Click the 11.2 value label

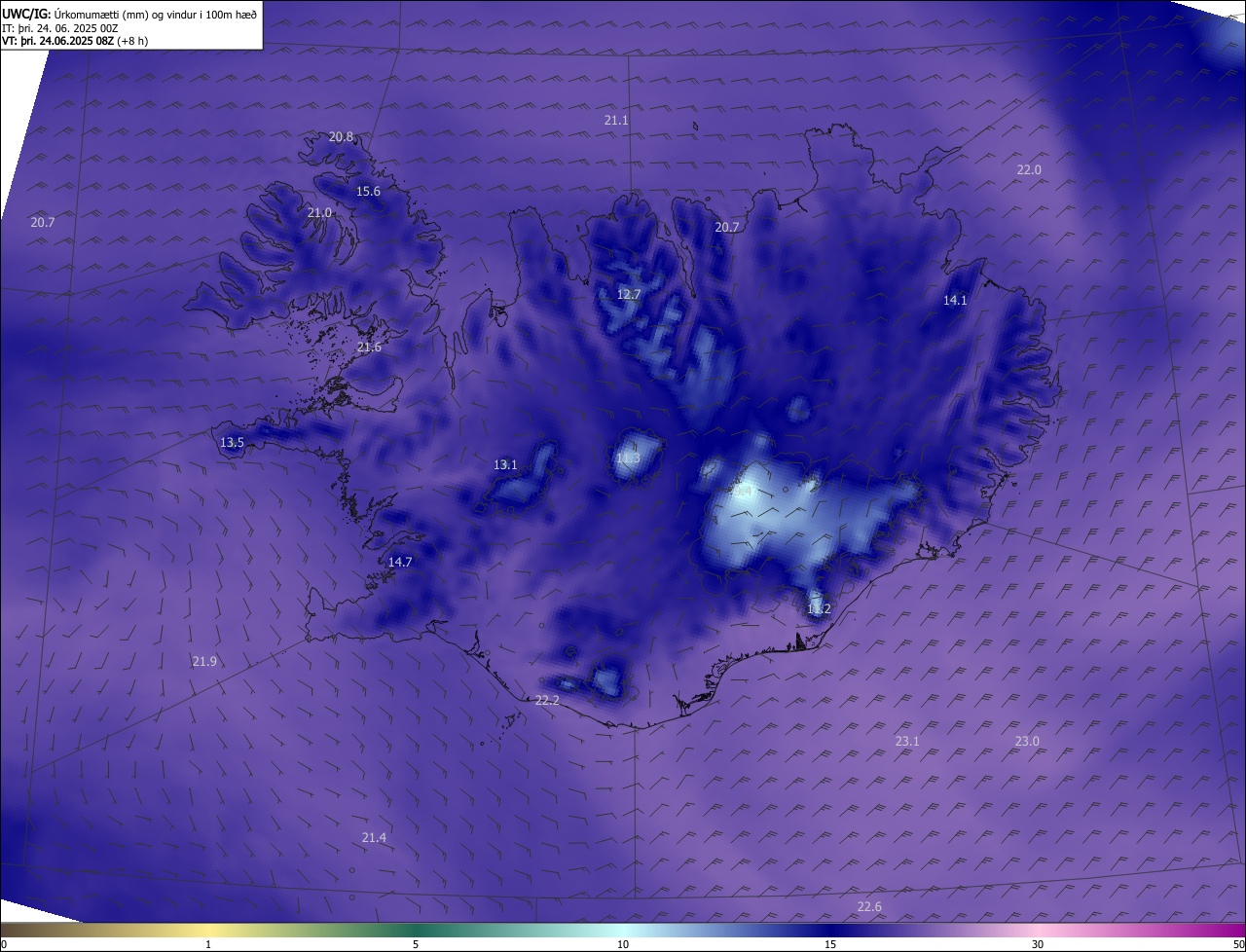pyautogui.click(x=819, y=609)
